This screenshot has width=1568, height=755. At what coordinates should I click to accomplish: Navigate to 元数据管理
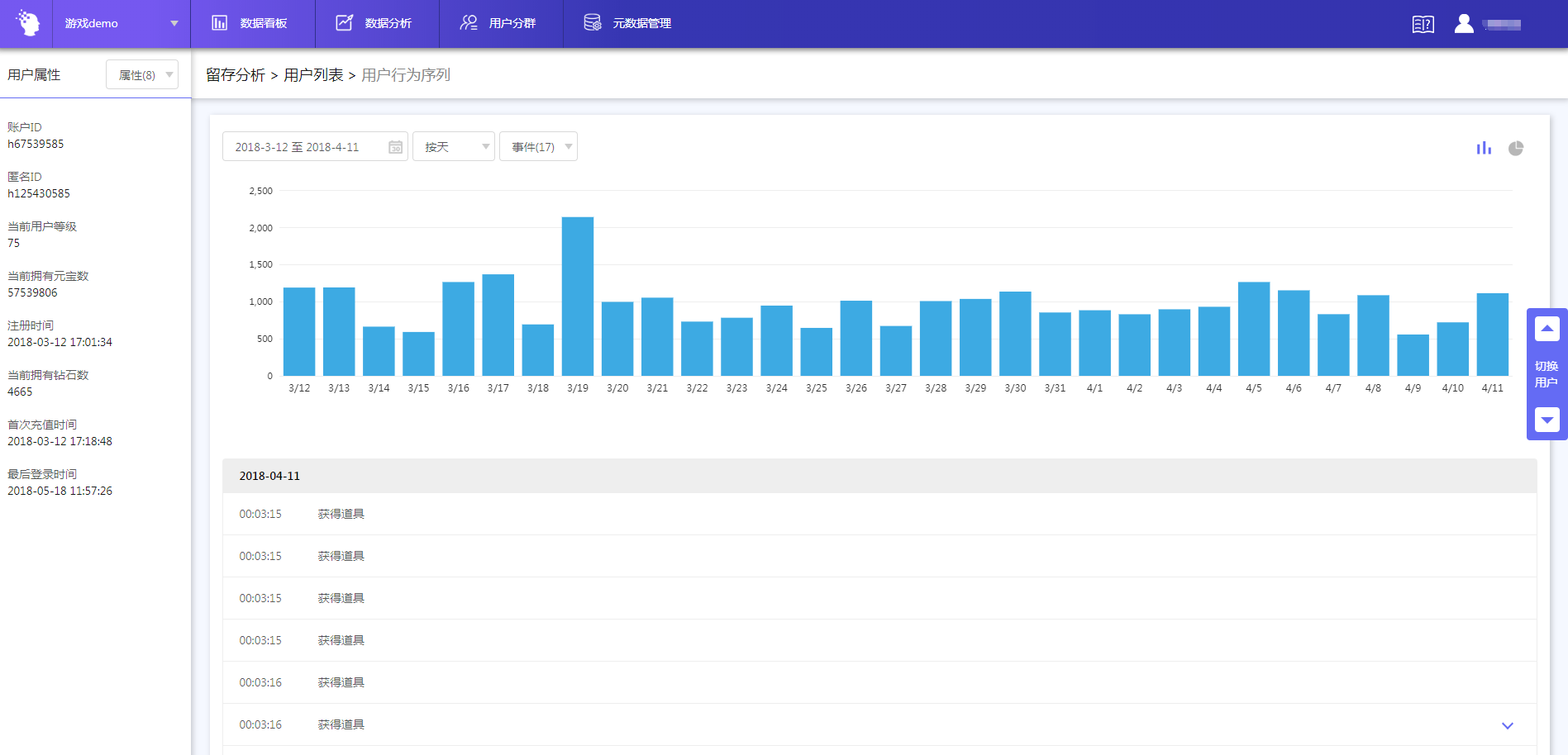point(630,23)
